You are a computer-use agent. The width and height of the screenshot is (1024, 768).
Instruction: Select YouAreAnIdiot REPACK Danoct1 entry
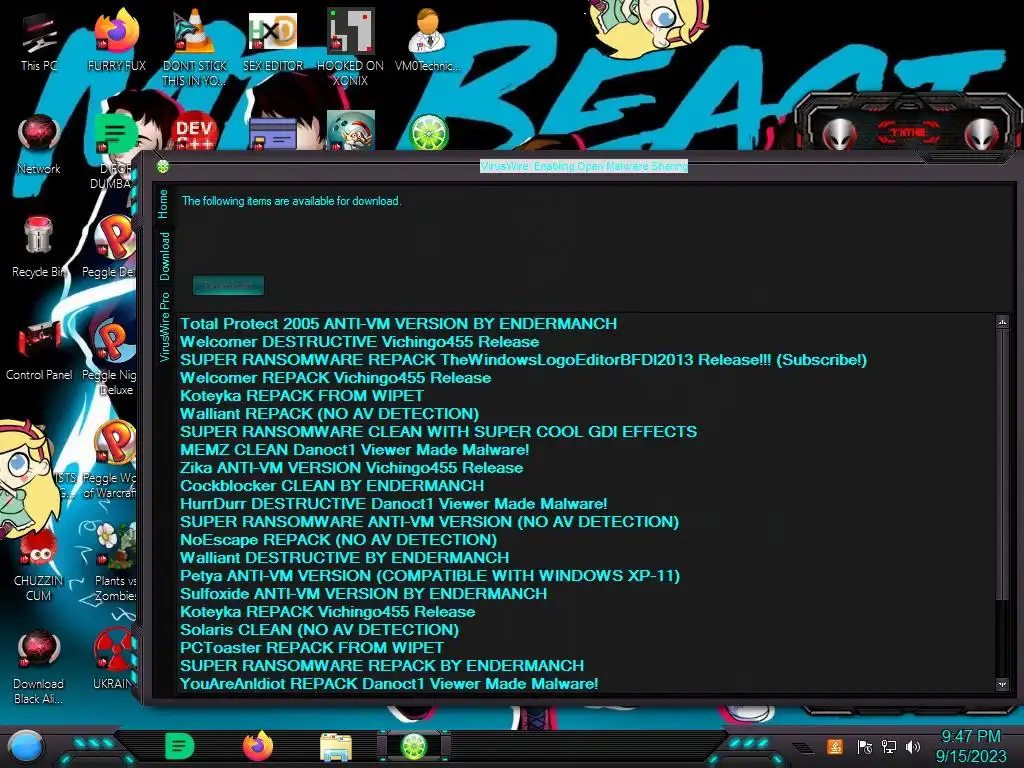[x=389, y=684]
